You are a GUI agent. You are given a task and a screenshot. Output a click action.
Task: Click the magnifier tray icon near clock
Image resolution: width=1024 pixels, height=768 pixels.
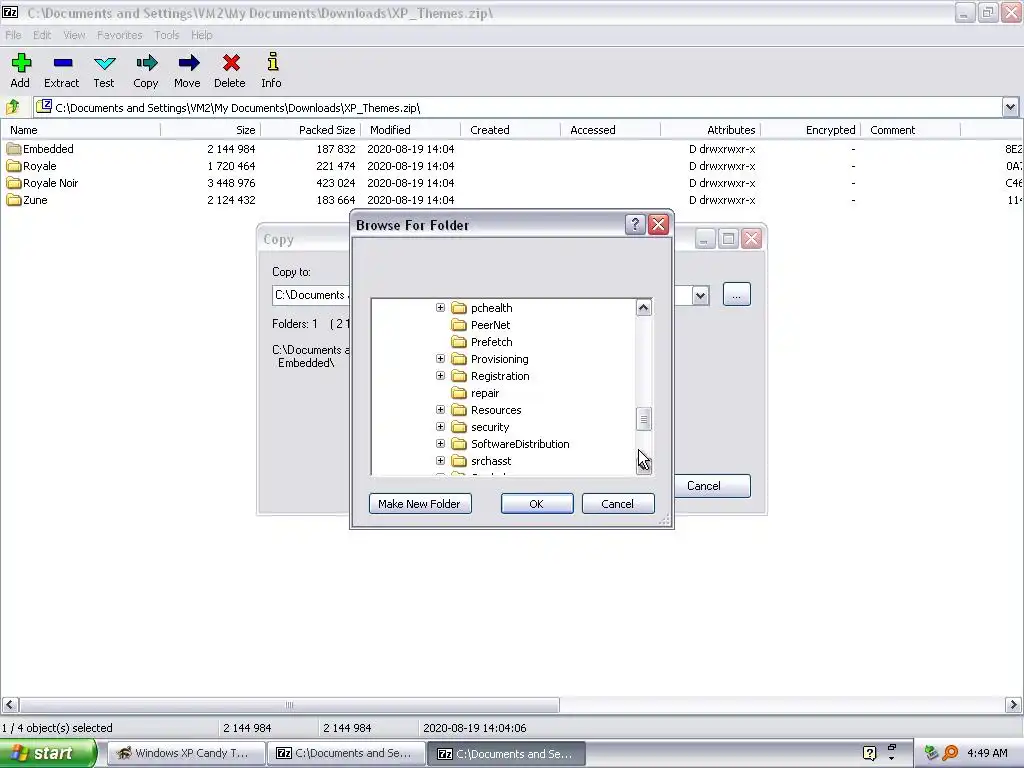click(x=950, y=753)
